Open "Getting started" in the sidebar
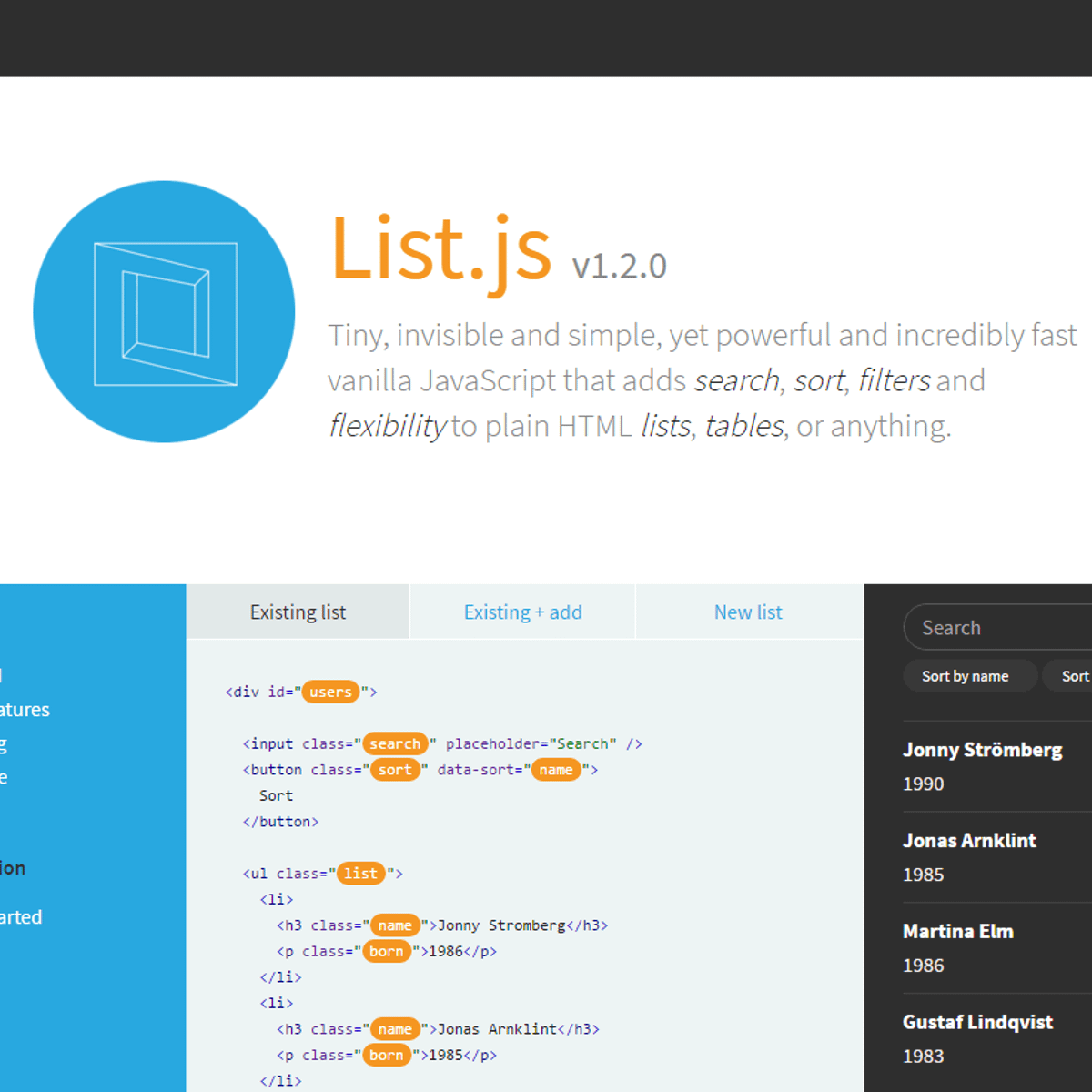 point(20,916)
